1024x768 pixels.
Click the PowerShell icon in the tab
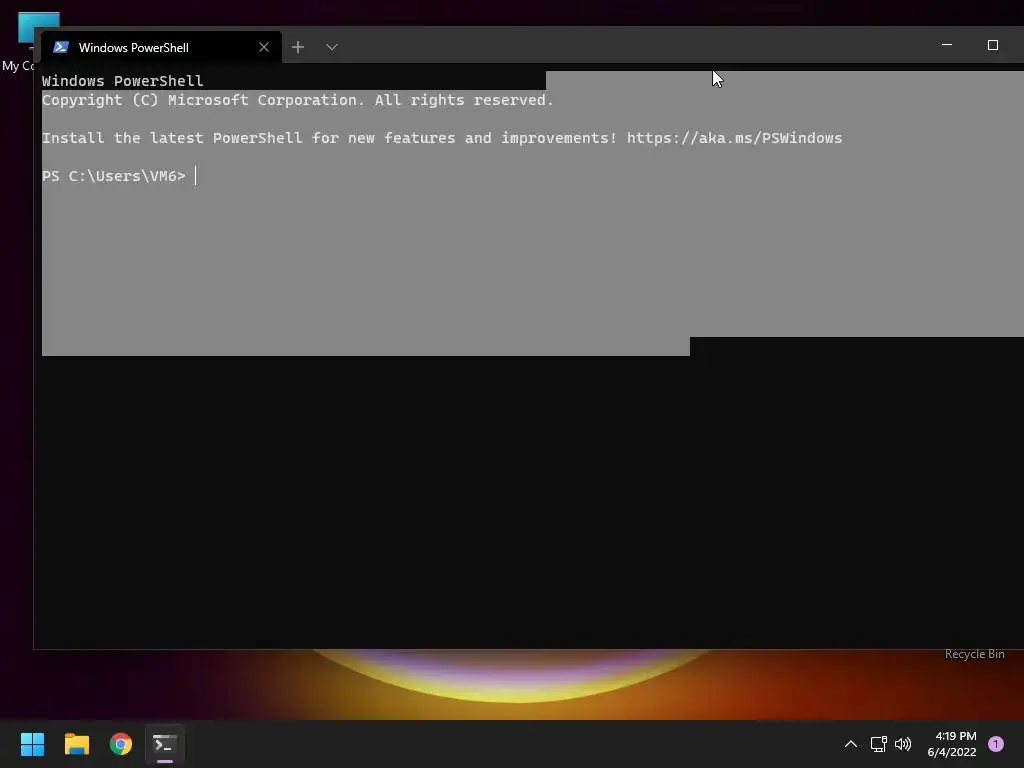[x=61, y=47]
